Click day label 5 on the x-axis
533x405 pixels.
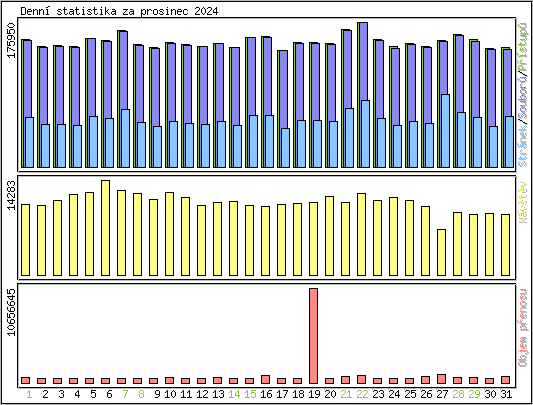coord(93,394)
